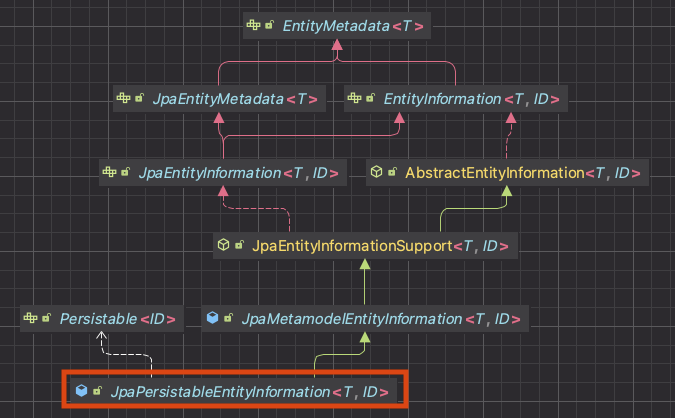Viewport: 675px width, 418px height.
Task: Select the EntityMetadata<T> node label
Action: click(x=353, y=26)
